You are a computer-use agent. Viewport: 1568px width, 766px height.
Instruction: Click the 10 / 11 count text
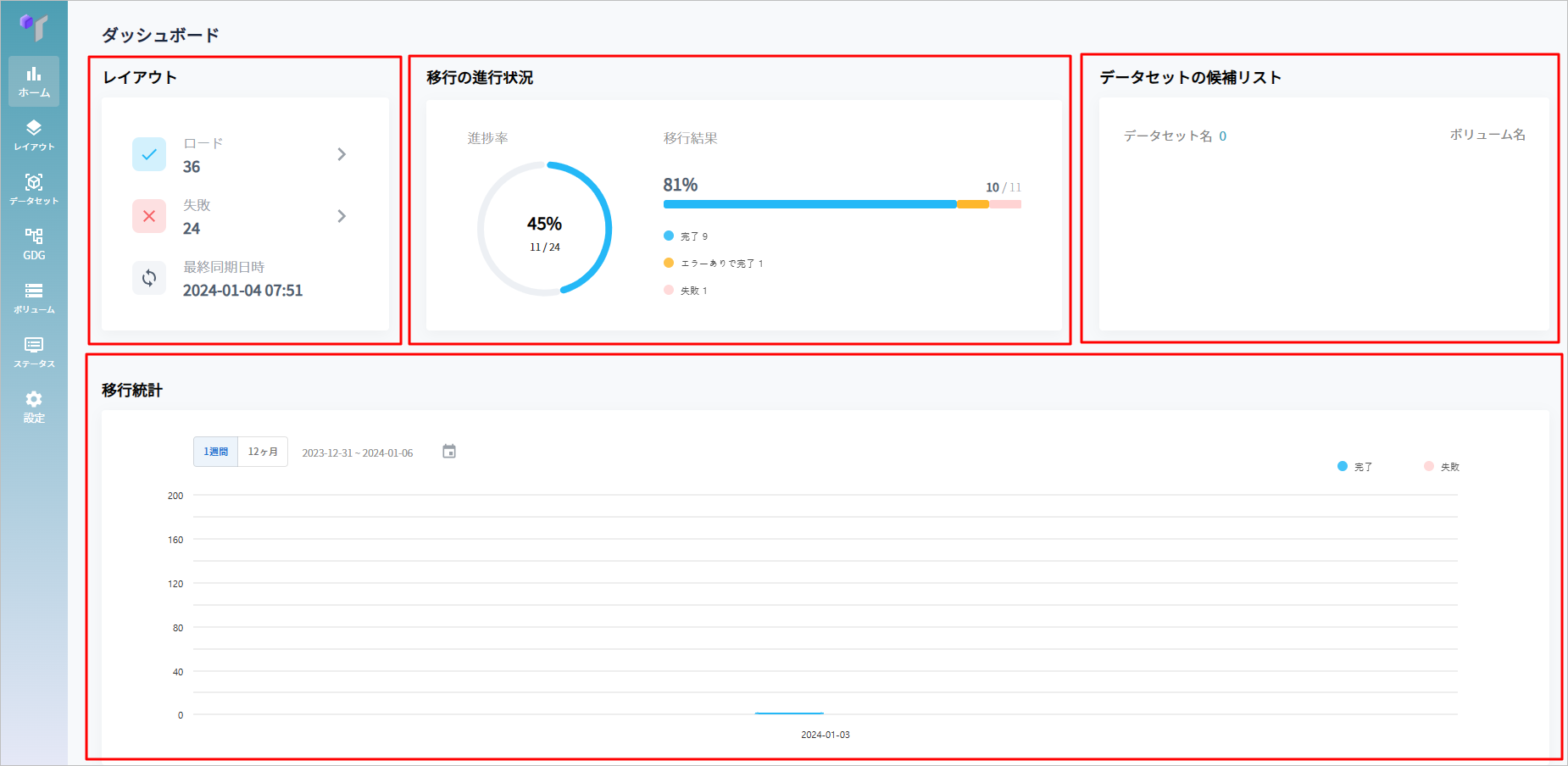pos(1004,187)
